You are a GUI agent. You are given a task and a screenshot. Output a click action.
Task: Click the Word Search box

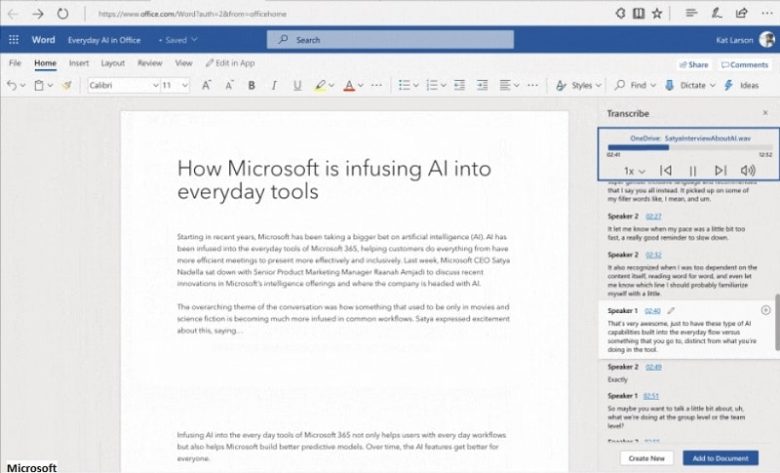pos(390,40)
